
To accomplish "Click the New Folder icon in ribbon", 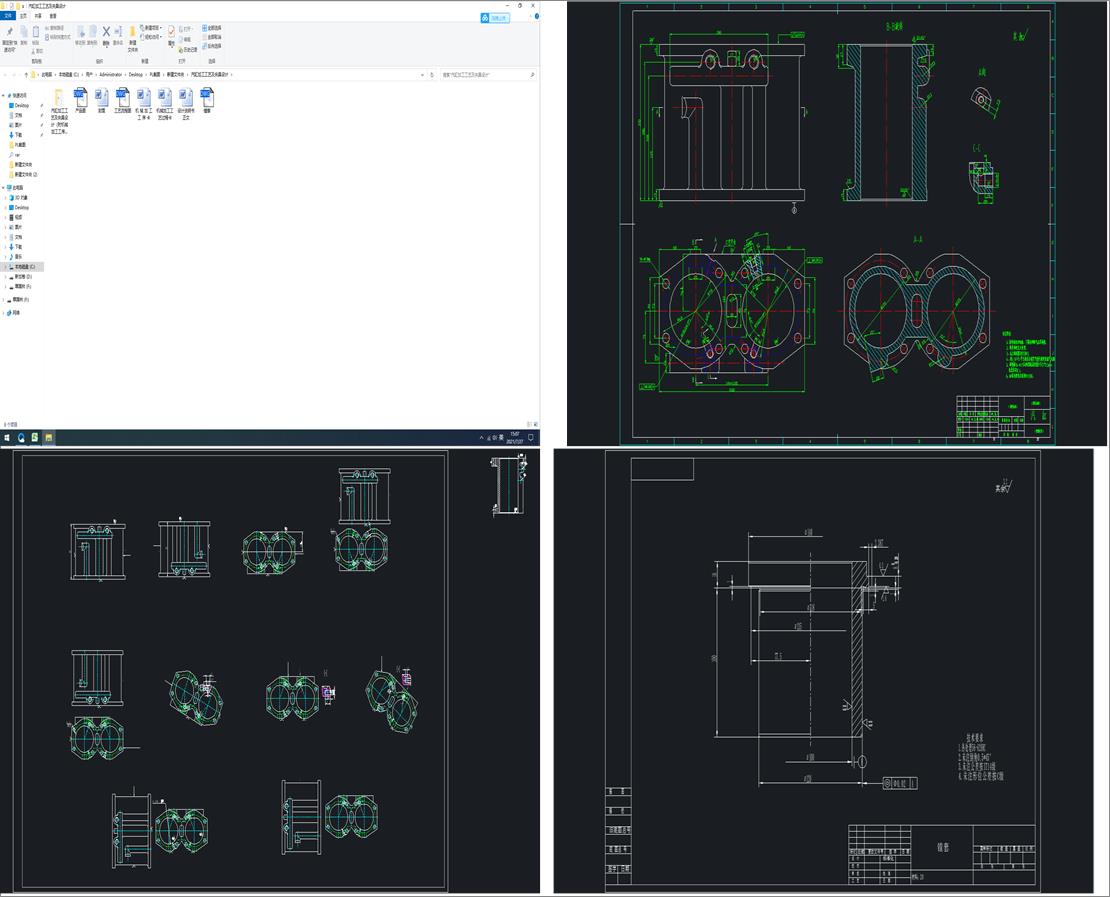I will 132,33.
